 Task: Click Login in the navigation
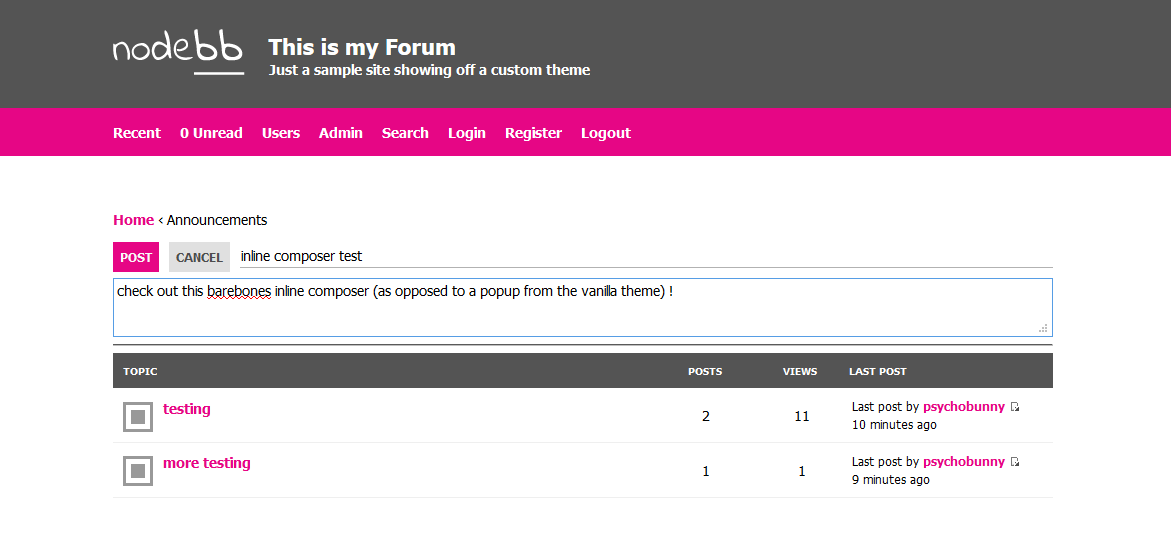(x=467, y=133)
